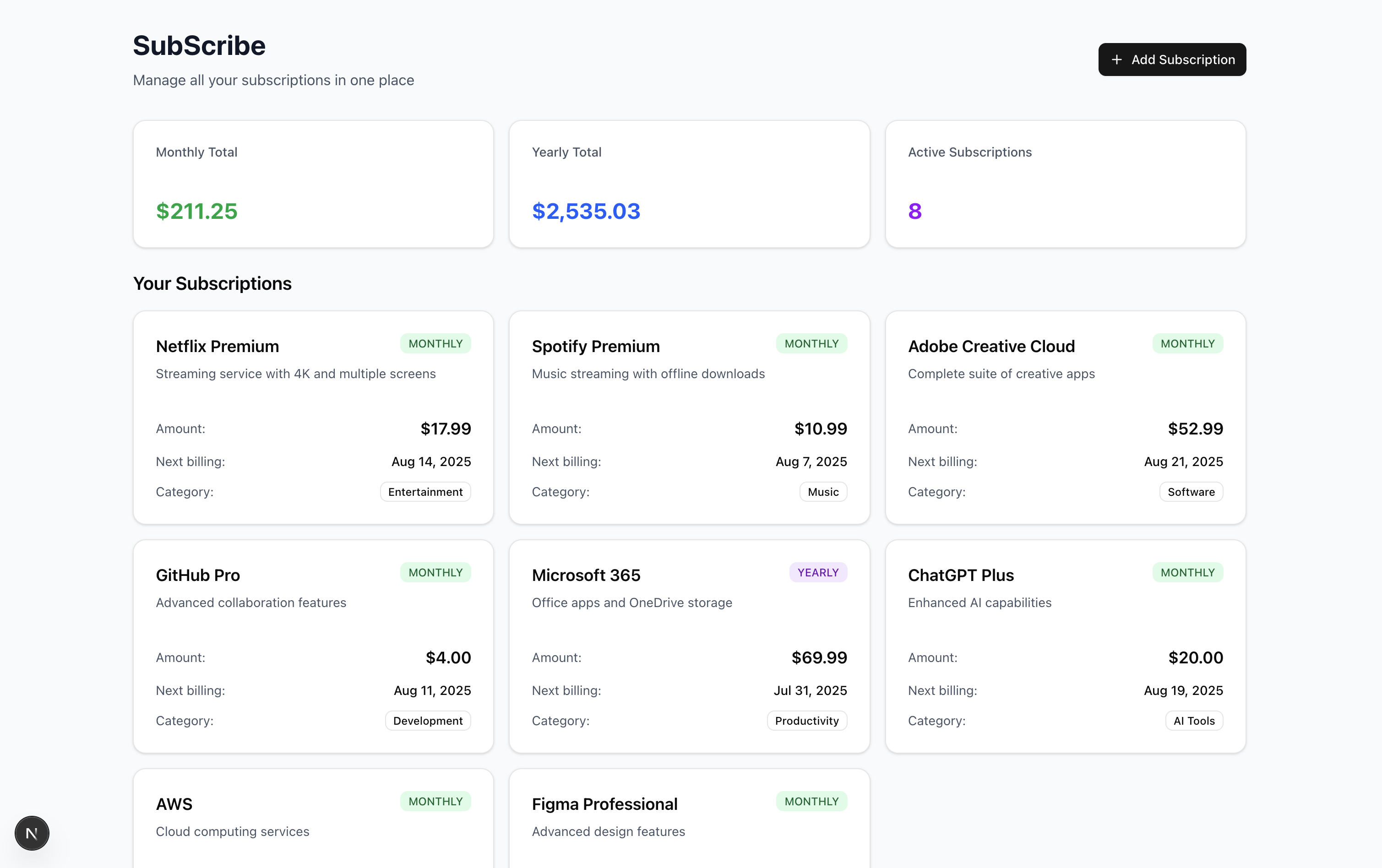Screen dimensions: 1382x868
Task: Click the Productivity category tag
Action: click(x=807, y=721)
